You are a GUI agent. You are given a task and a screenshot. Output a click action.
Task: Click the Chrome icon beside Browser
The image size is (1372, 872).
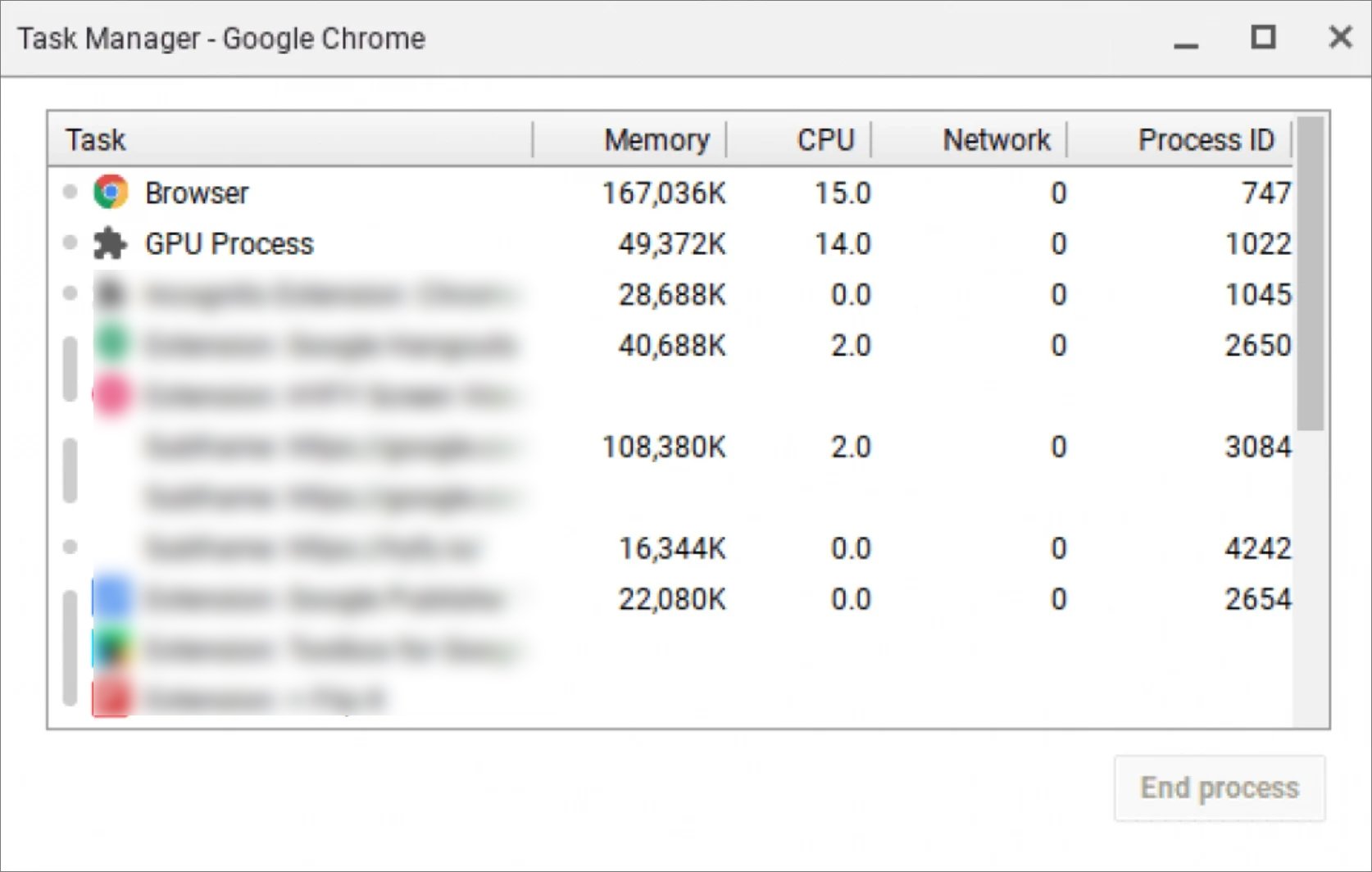point(111,193)
